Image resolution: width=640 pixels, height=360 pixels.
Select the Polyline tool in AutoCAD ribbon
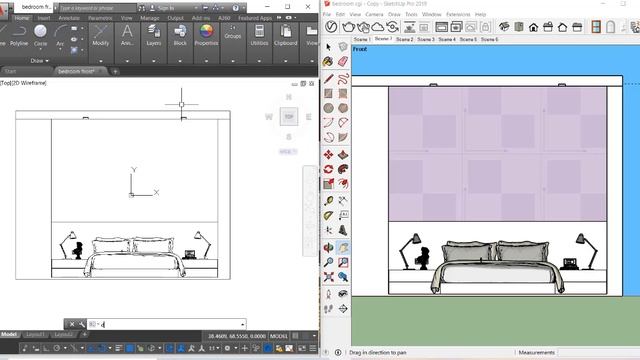coord(19,36)
